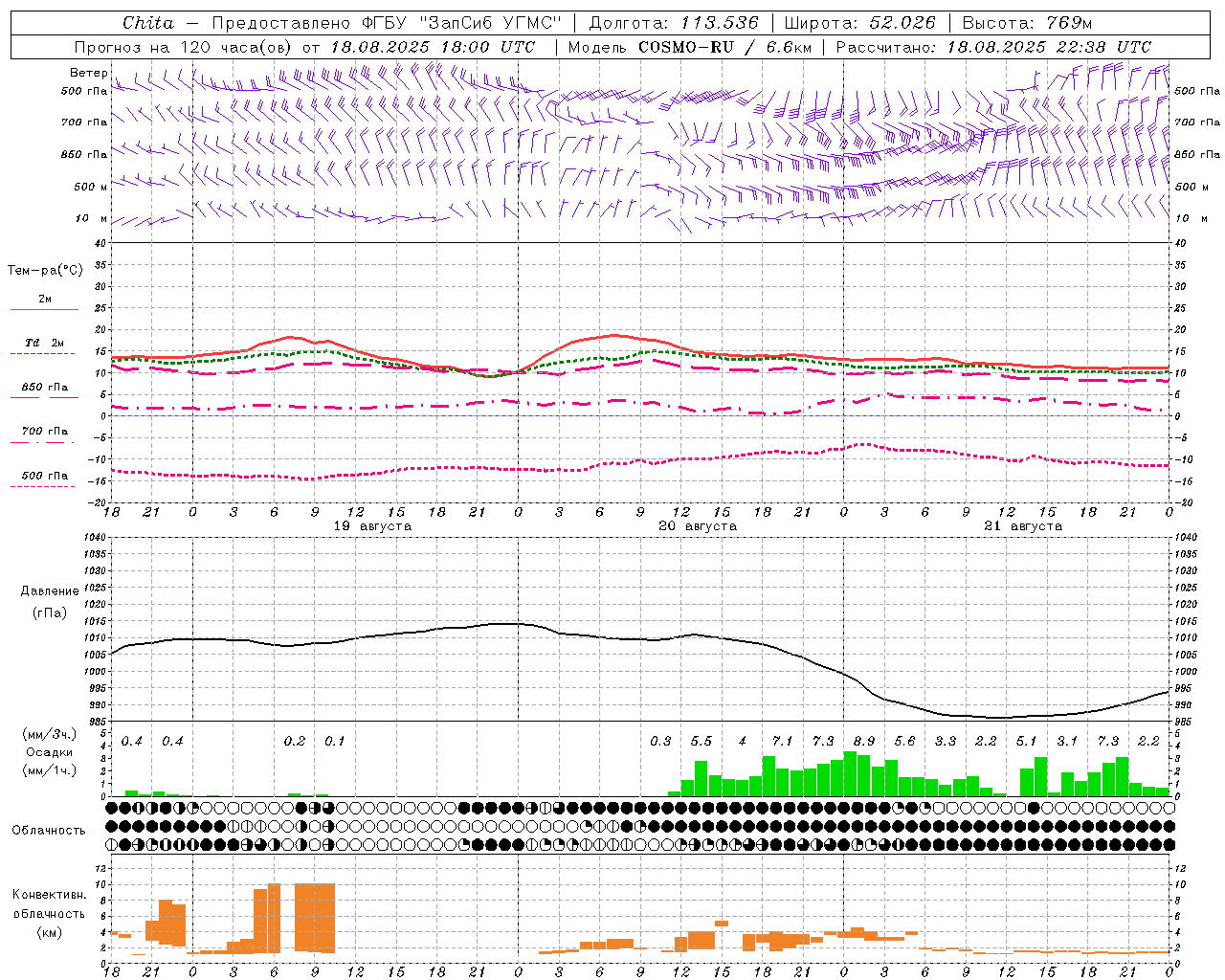1225x980 pixels.
Task: Click the '2м' temperature legend entry
Action: click(x=45, y=300)
